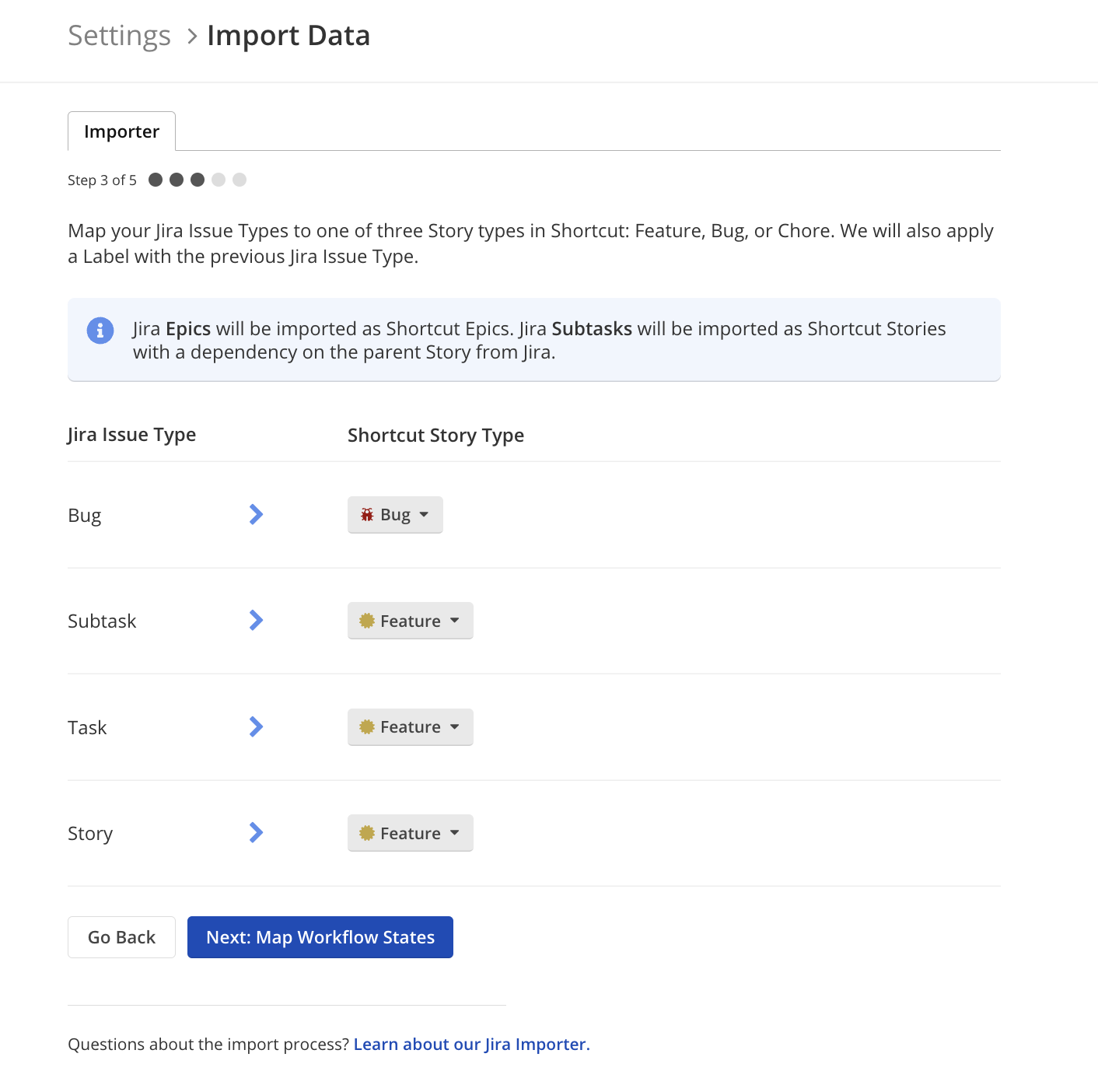This screenshot has width=1098, height=1092.
Task: Open the story type dropdown for Subtask
Action: 411,621
